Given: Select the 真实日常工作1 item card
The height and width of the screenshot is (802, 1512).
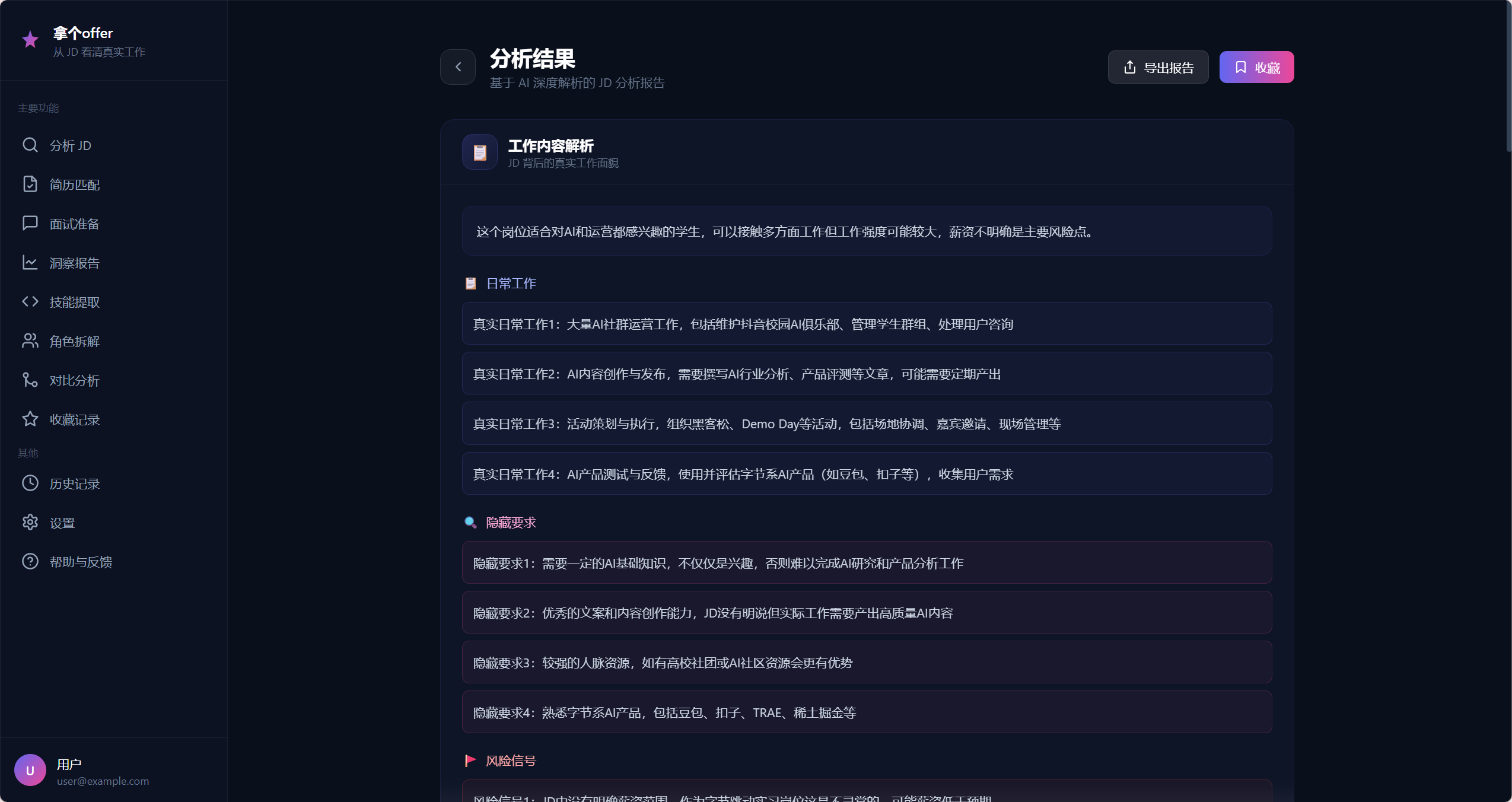Looking at the screenshot, I should pos(867,324).
